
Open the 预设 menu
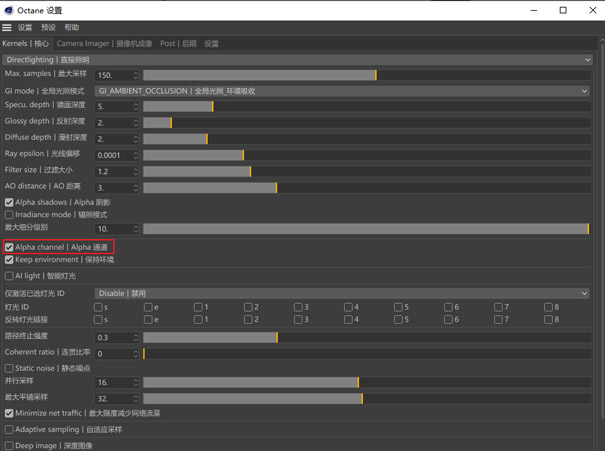48,27
